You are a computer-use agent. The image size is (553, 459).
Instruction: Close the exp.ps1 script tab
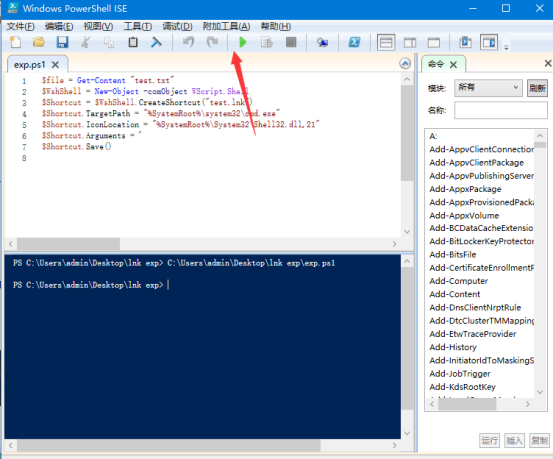coord(55,65)
